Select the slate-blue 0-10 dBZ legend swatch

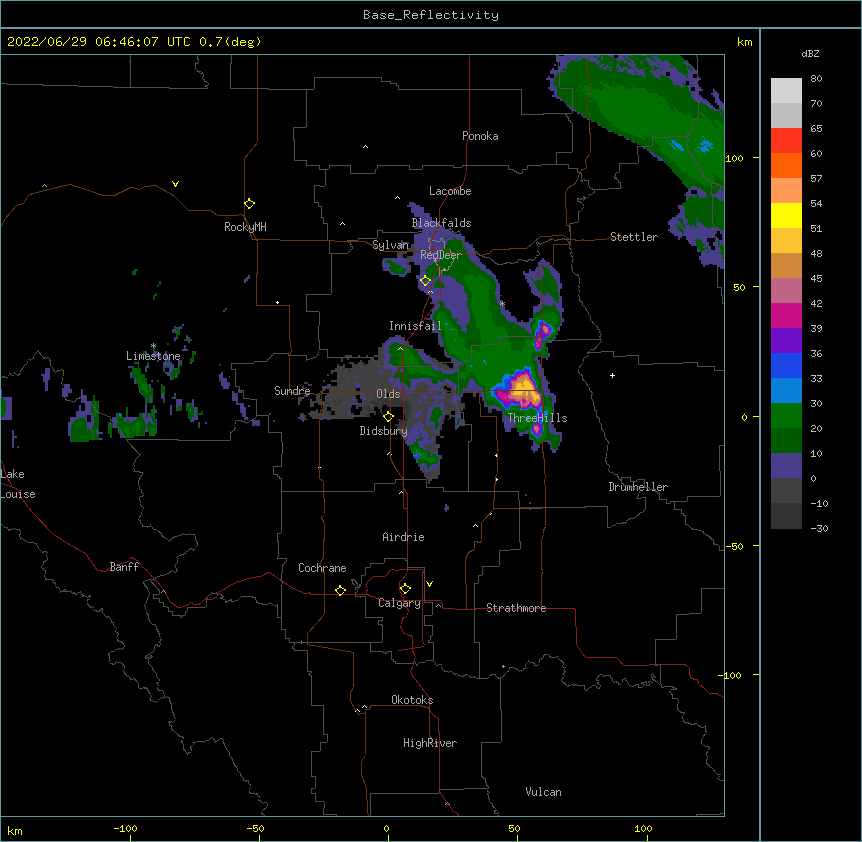786,466
